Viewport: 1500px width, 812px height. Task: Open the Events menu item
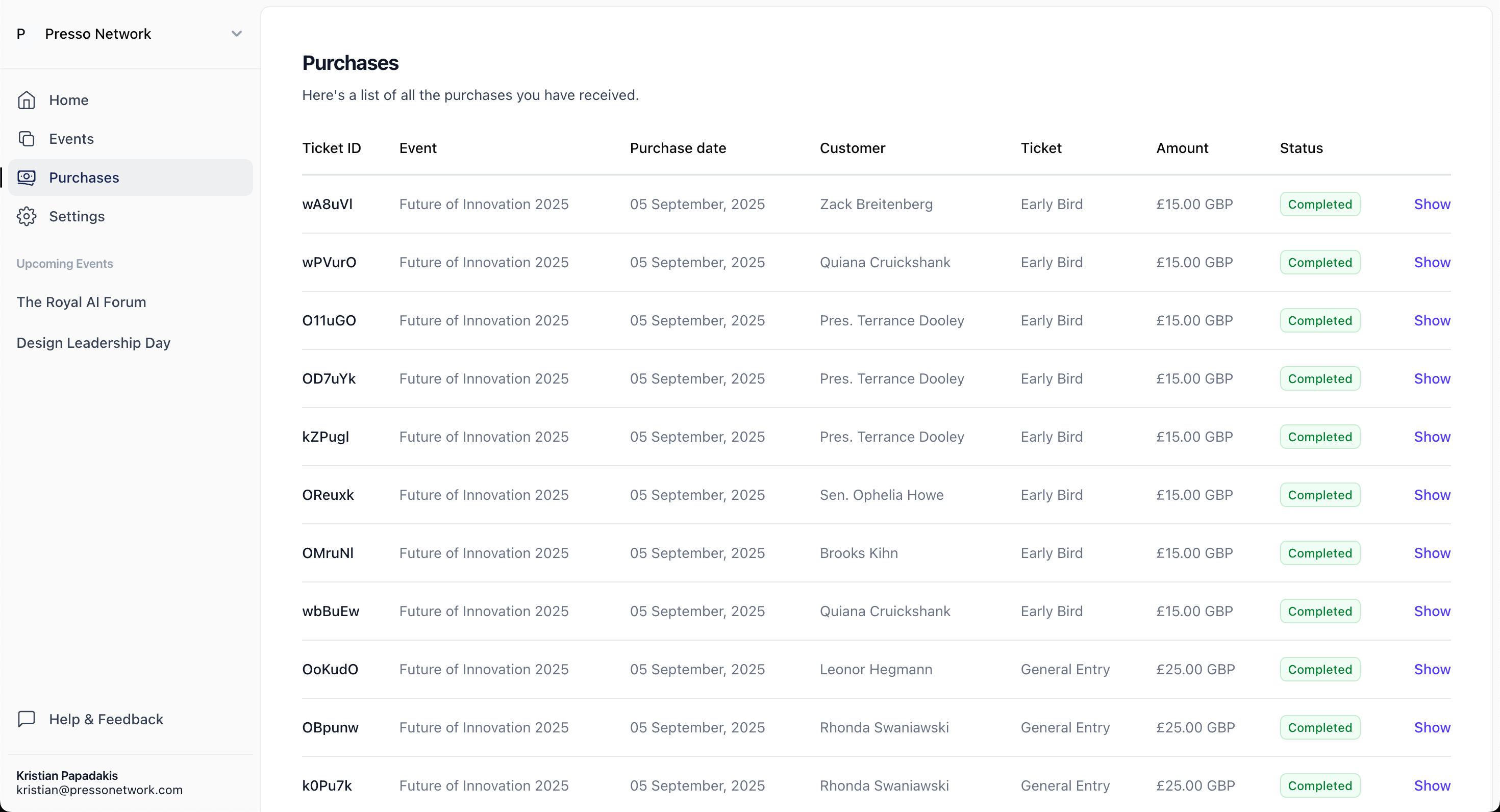71,139
